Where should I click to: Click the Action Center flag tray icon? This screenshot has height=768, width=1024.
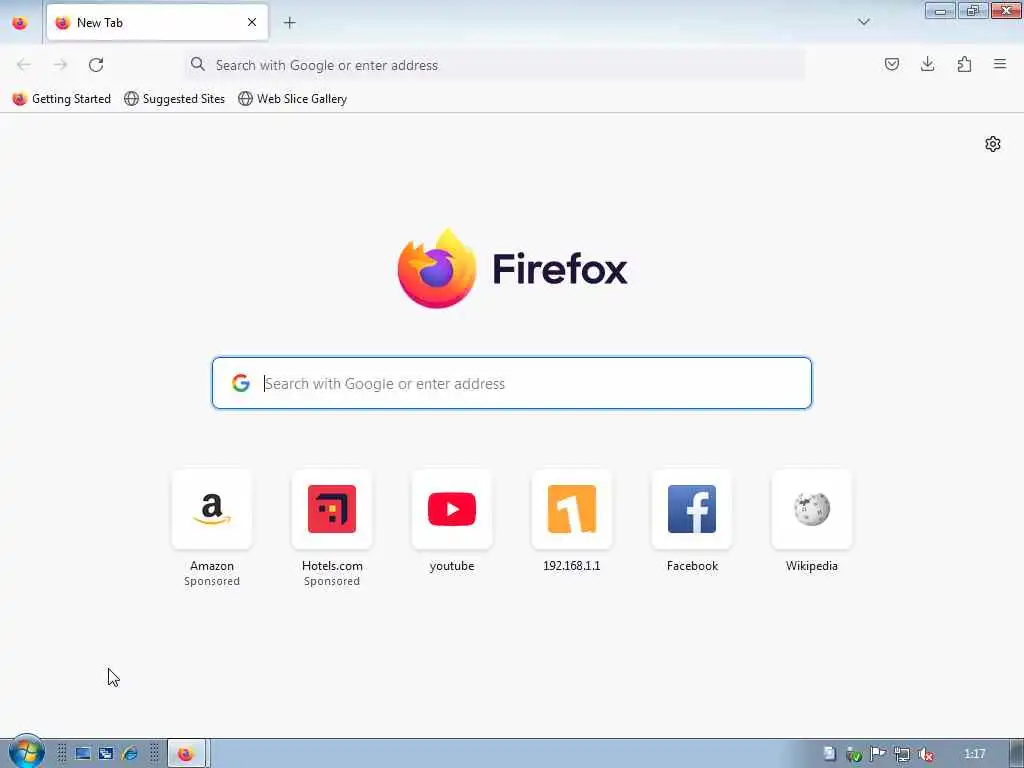tap(877, 754)
